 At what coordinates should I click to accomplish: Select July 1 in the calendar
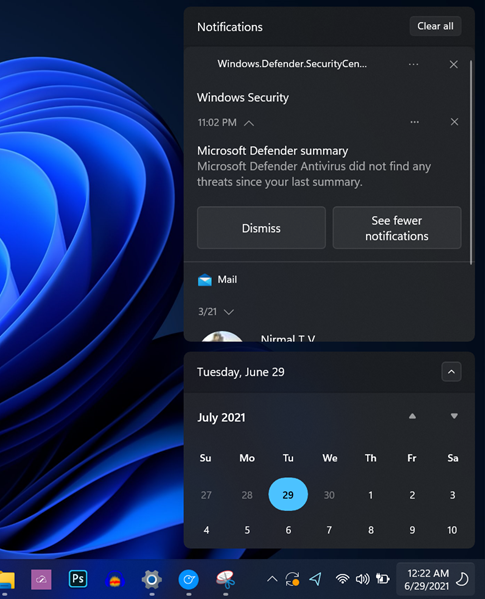[x=370, y=495]
